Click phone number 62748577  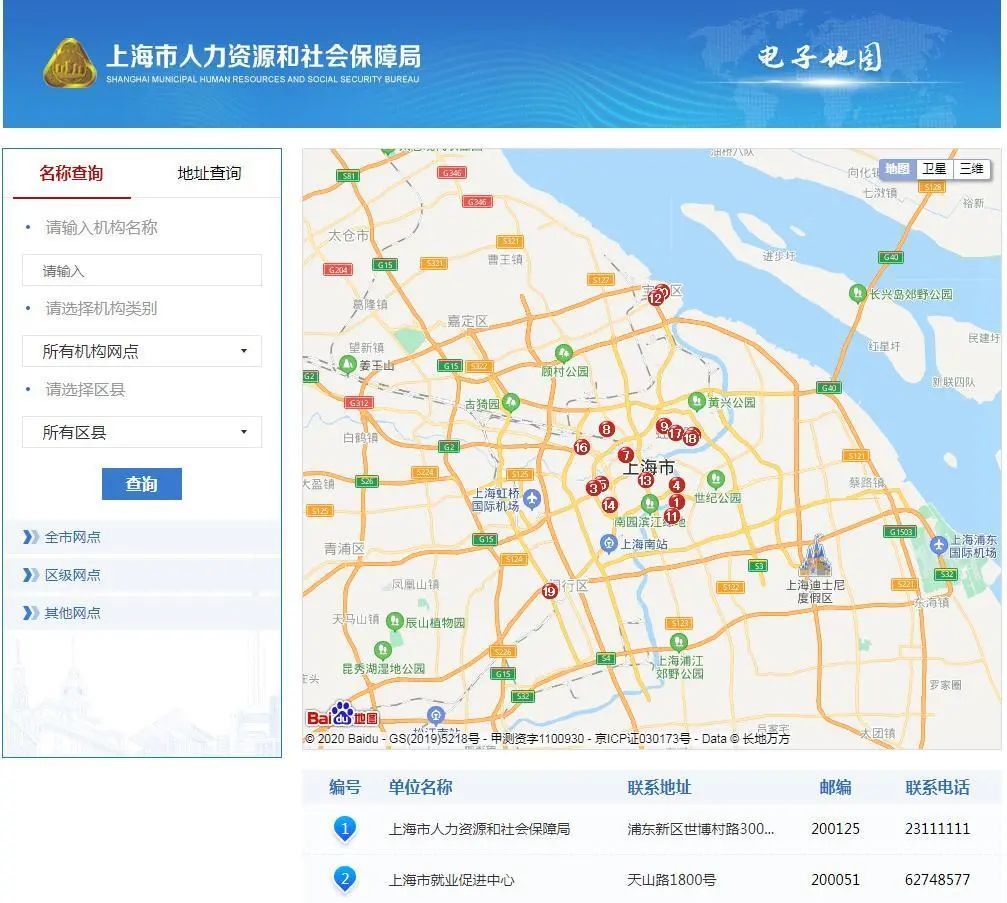click(x=938, y=880)
